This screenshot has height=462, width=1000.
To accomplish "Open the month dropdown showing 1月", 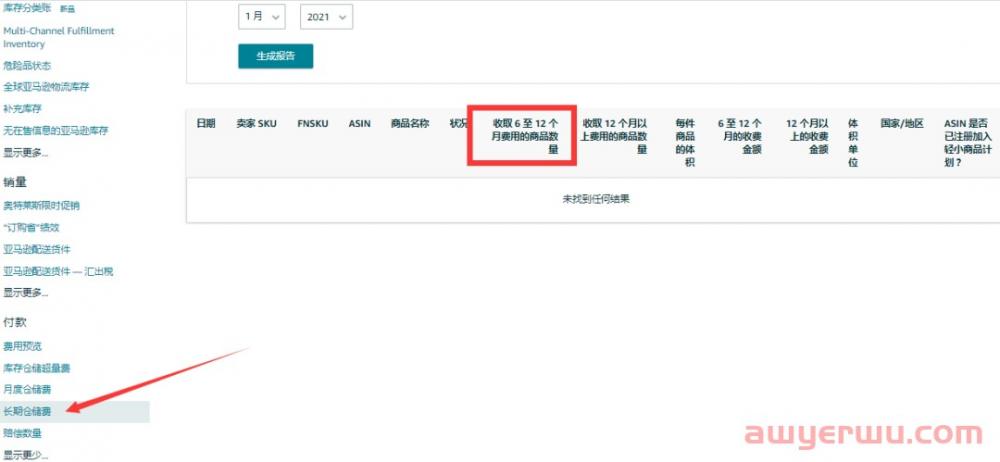I will tap(261, 17).
